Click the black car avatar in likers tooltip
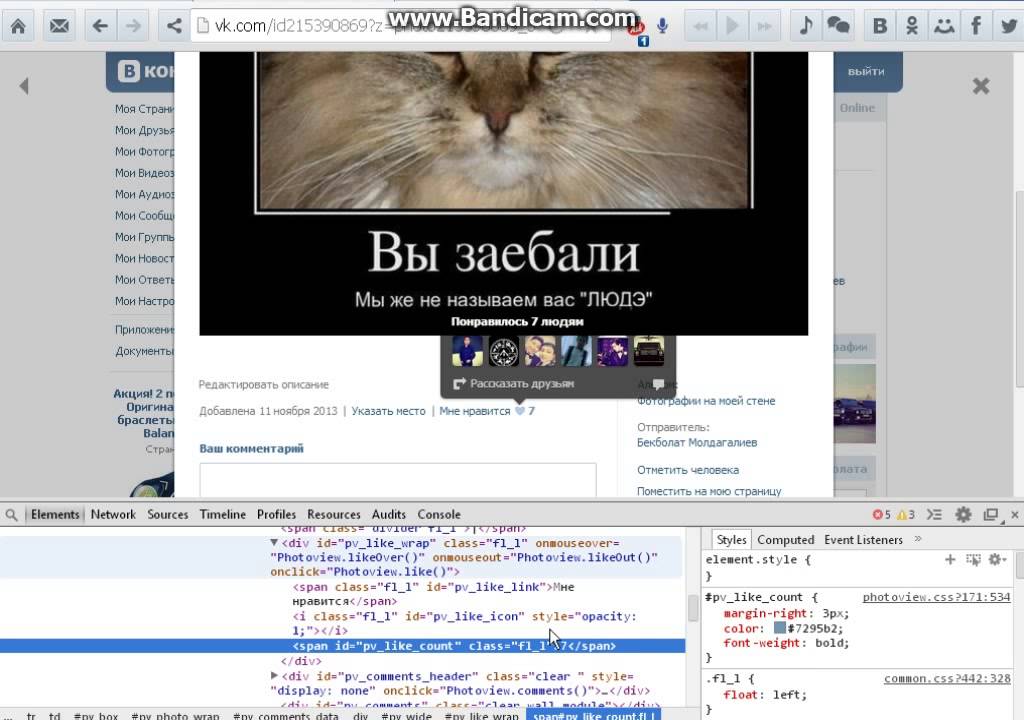The height and width of the screenshot is (720, 1024). point(648,352)
